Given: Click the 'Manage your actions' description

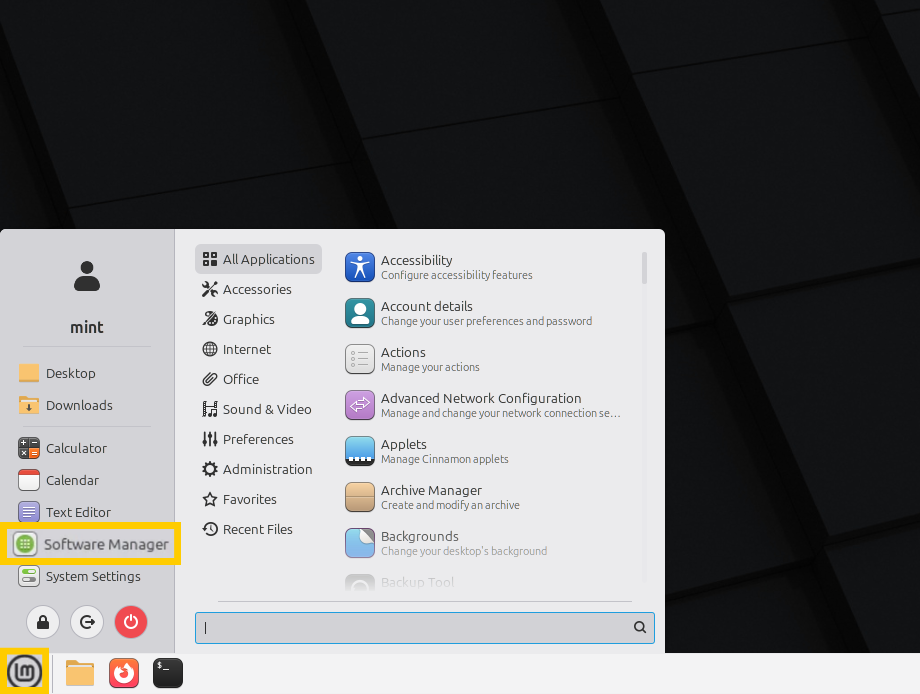Looking at the screenshot, I should pyautogui.click(x=430, y=367).
